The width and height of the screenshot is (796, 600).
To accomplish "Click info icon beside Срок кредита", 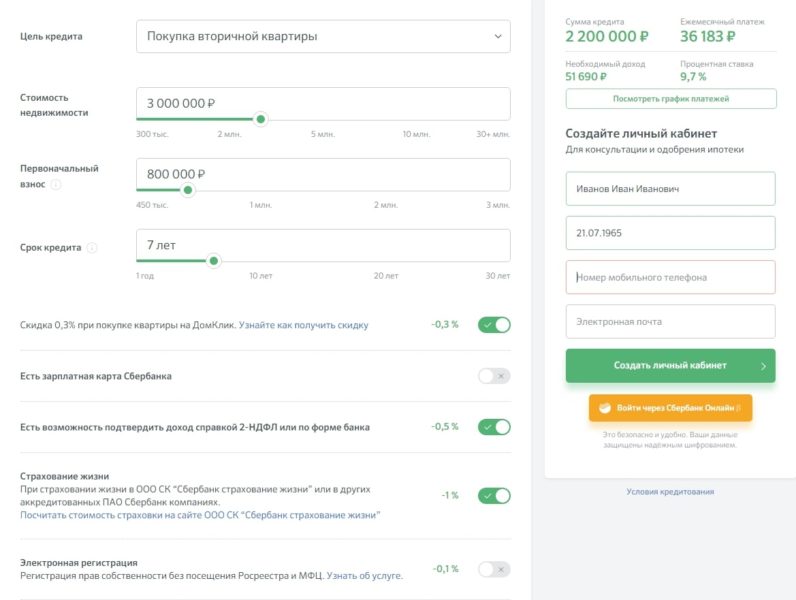I will 92,247.
